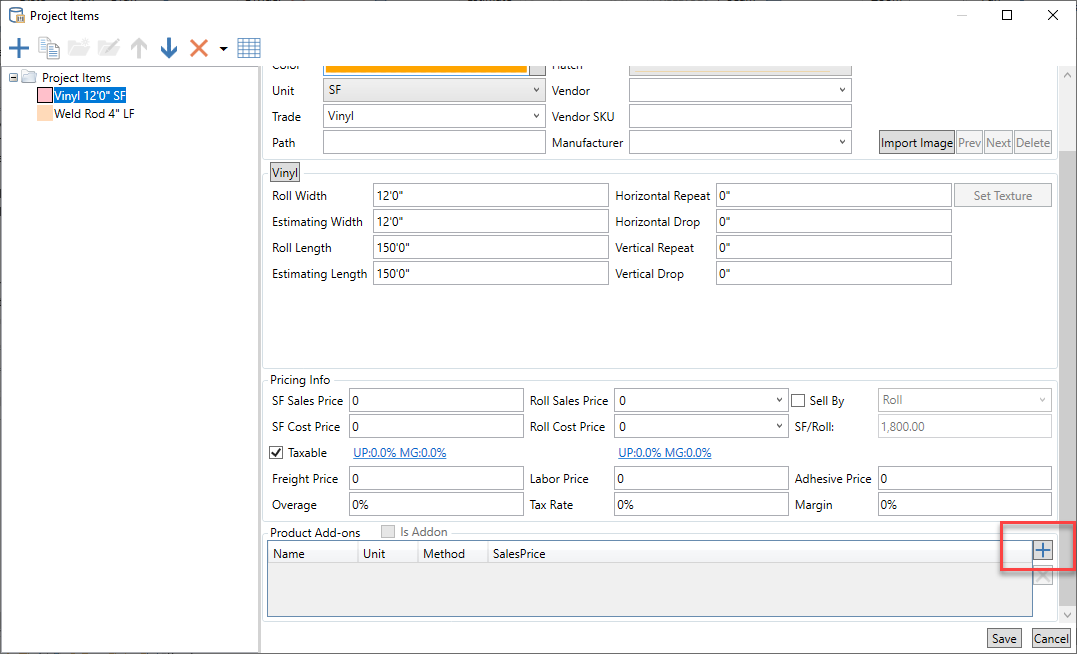Open the Roll Sales Price dropdown
1077x654 pixels.
click(x=701, y=401)
